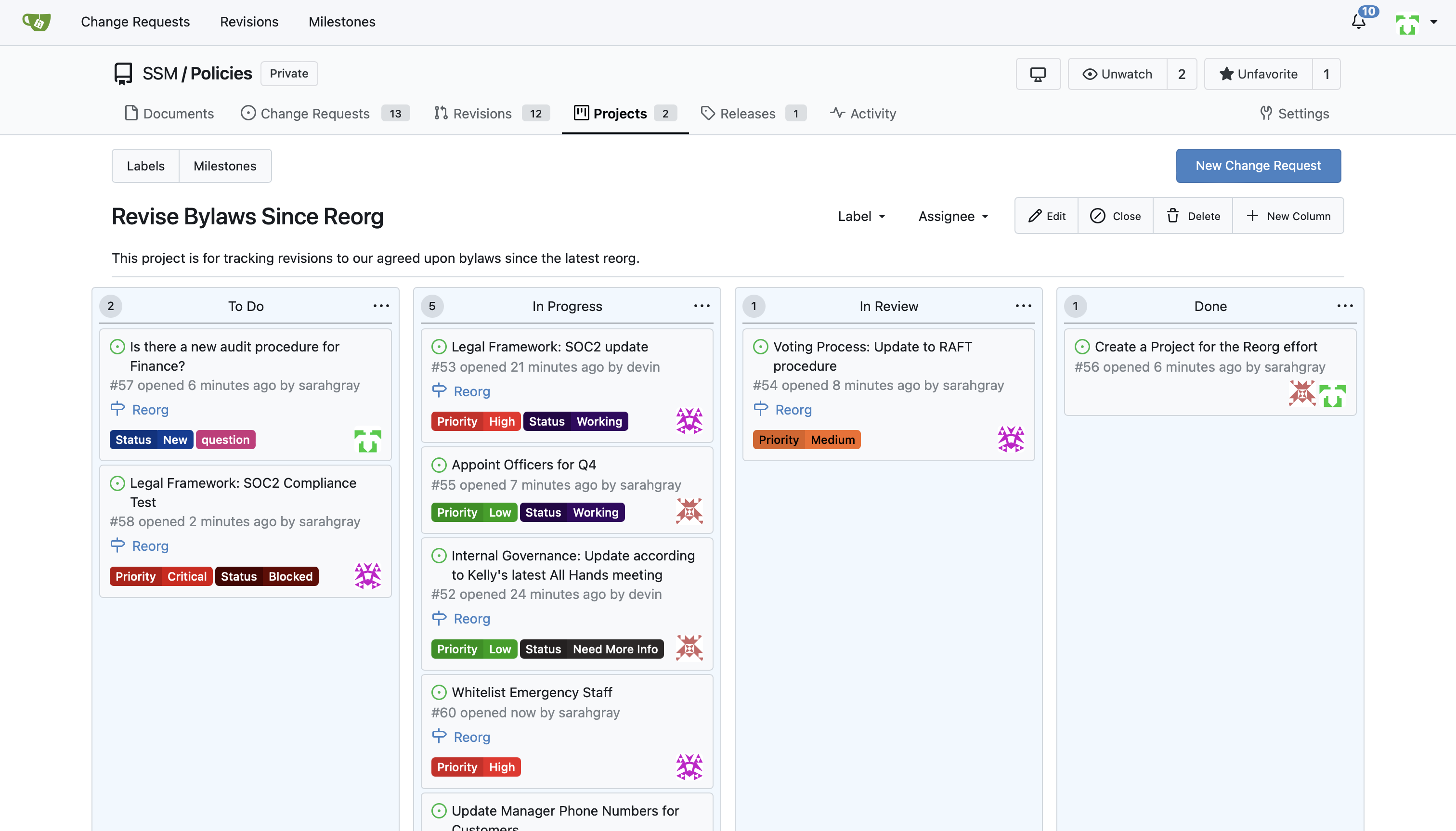The image size is (1456, 831).
Task: Open the repository Settings tab
Action: 1295,113
